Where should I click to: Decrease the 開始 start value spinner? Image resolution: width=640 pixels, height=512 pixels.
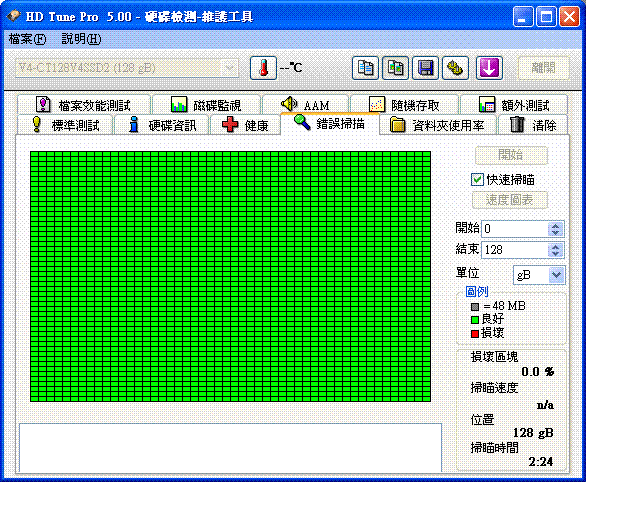pos(556,233)
